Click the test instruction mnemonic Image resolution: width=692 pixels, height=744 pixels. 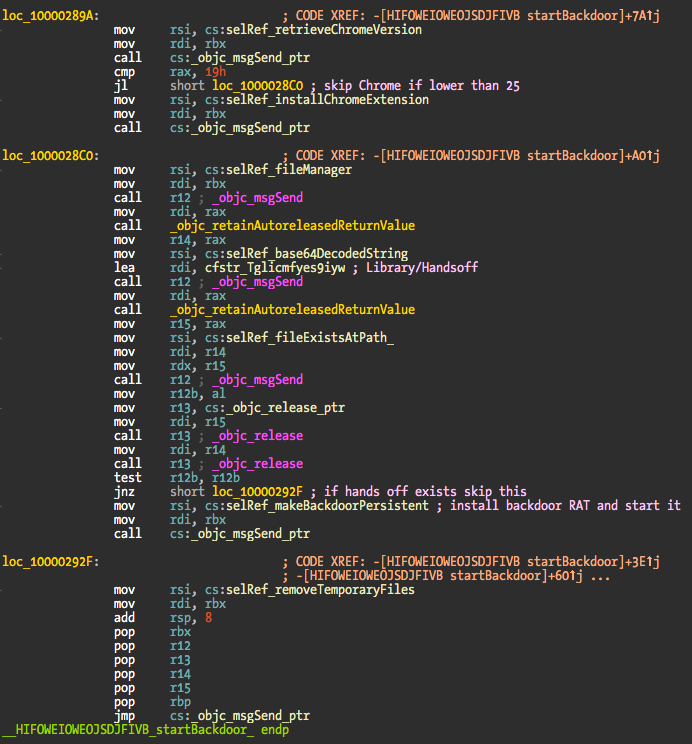[x=128, y=478]
